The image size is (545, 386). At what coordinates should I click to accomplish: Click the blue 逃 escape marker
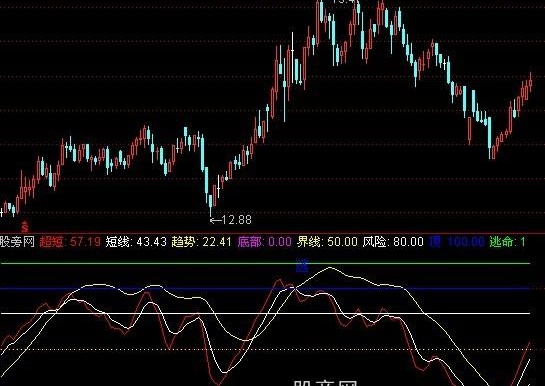tap(302, 266)
